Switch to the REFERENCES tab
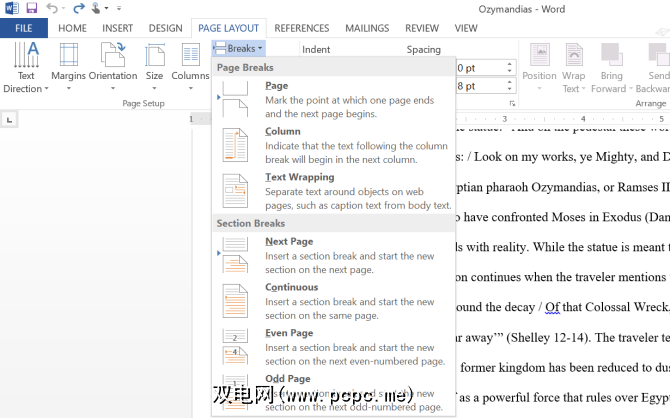670x418 pixels. tap(301, 28)
